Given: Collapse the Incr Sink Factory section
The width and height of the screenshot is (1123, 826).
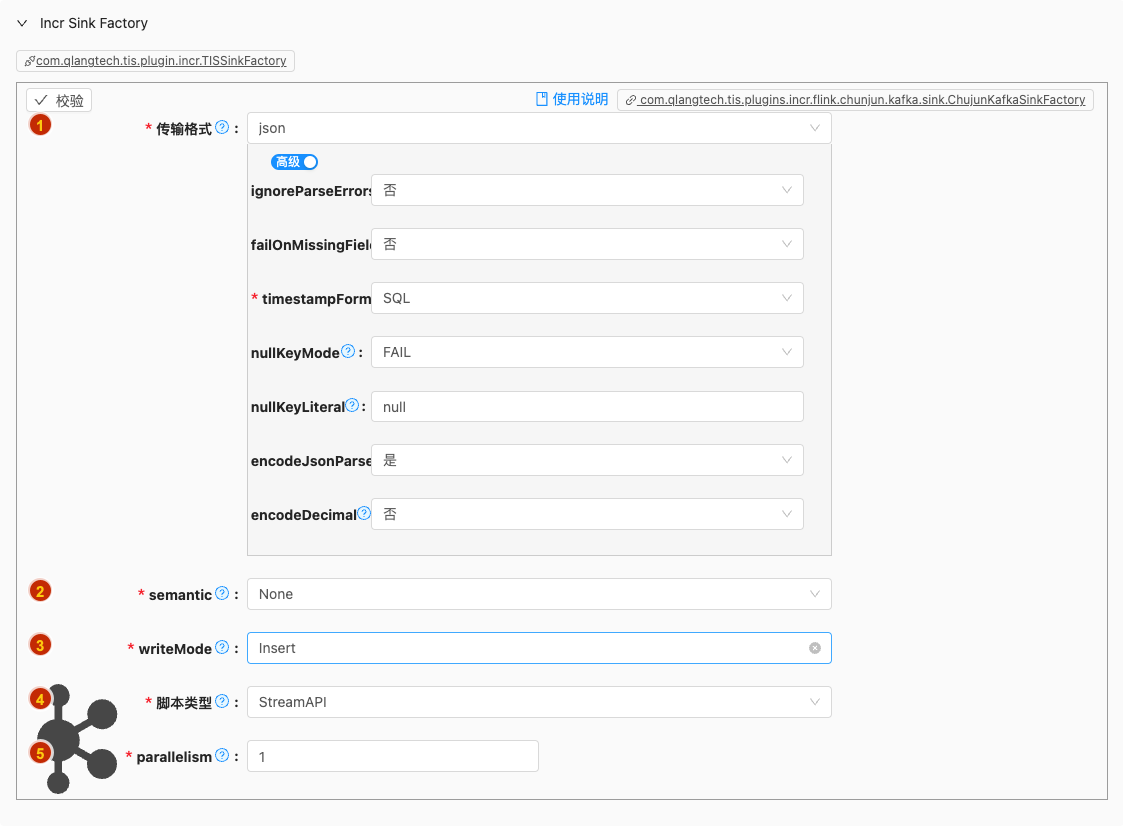Looking at the screenshot, I should (22, 23).
